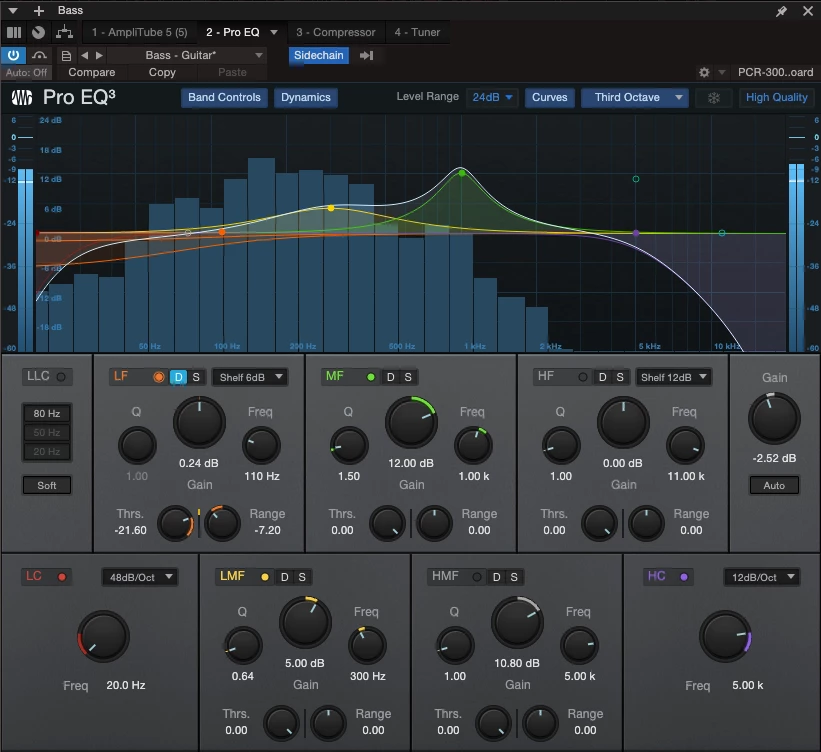Click the Band Controls button

[x=224, y=98]
